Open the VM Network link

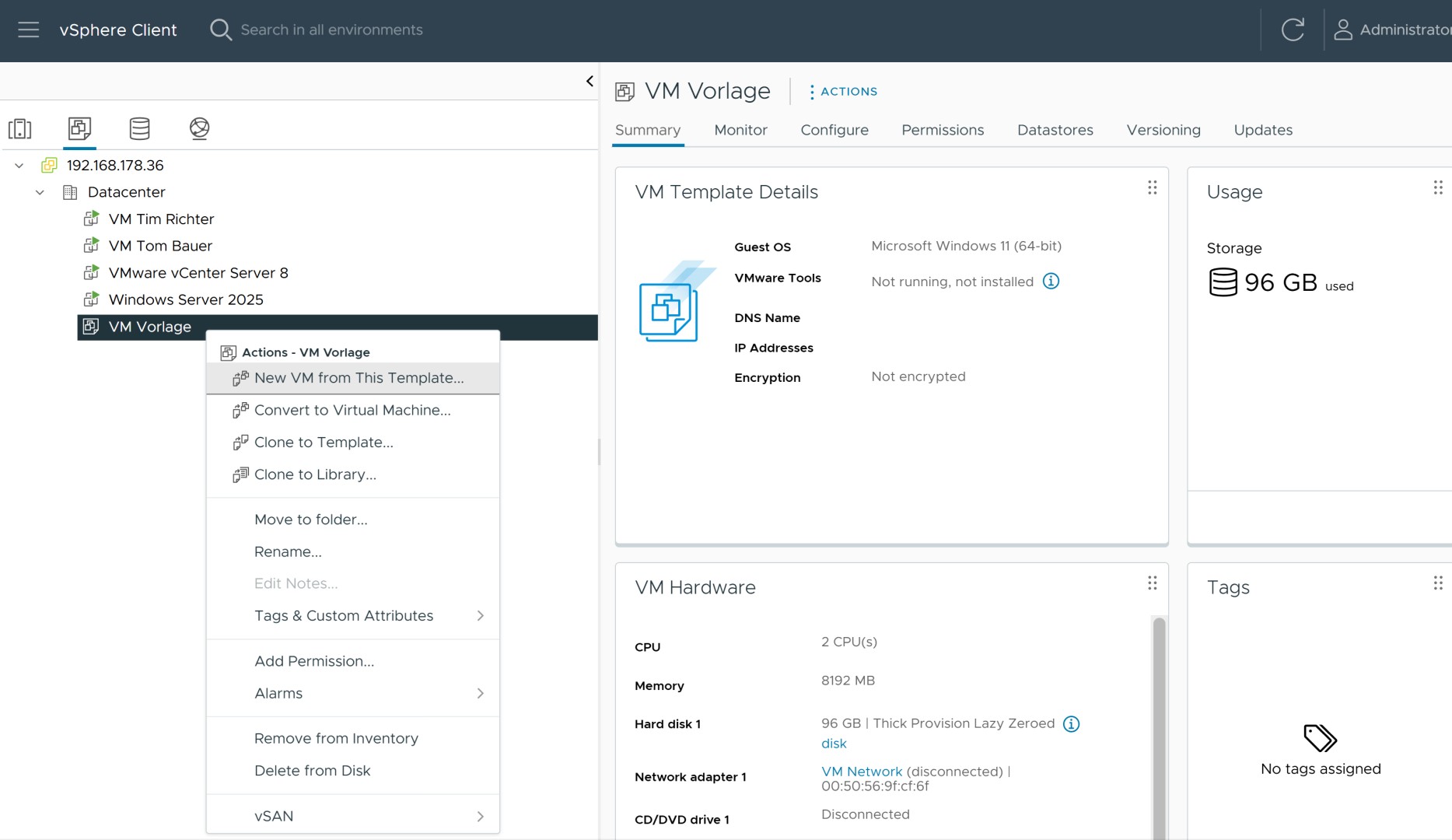(862, 772)
